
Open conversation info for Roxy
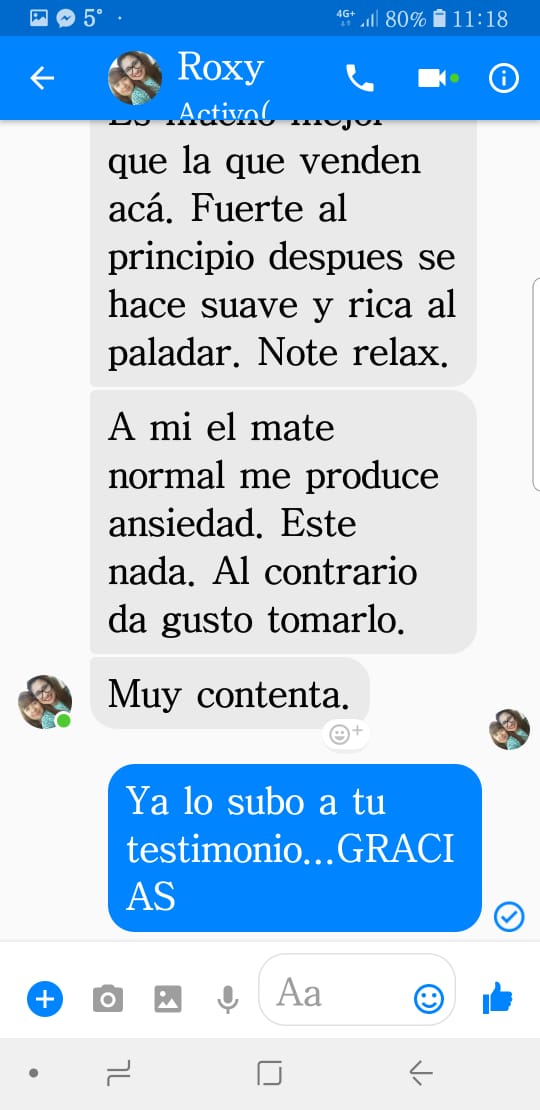504,78
